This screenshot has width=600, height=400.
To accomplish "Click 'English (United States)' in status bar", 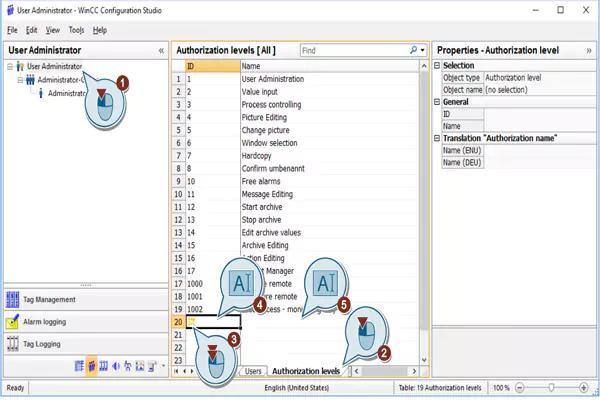I will pyautogui.click(x=297, y=388).
